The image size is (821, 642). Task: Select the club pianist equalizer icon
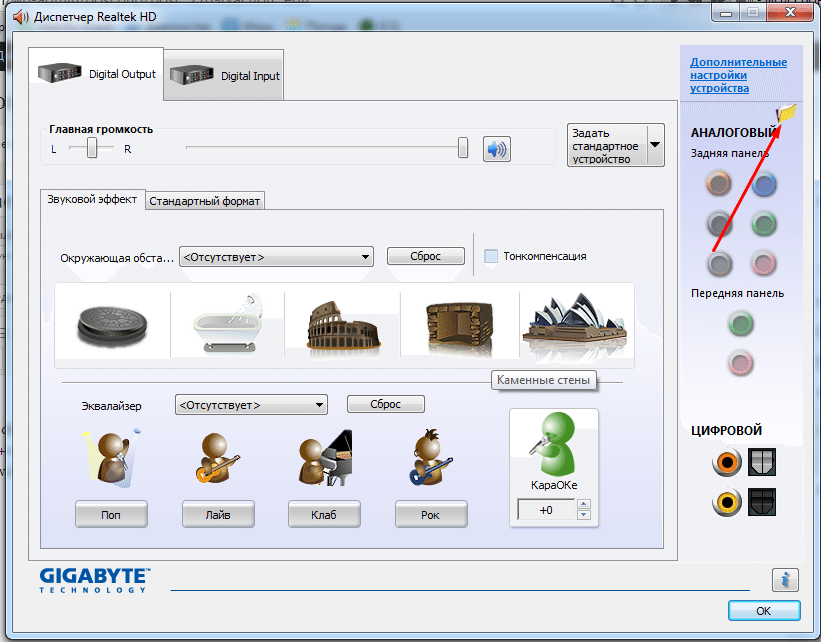click(x=324, y=458)
